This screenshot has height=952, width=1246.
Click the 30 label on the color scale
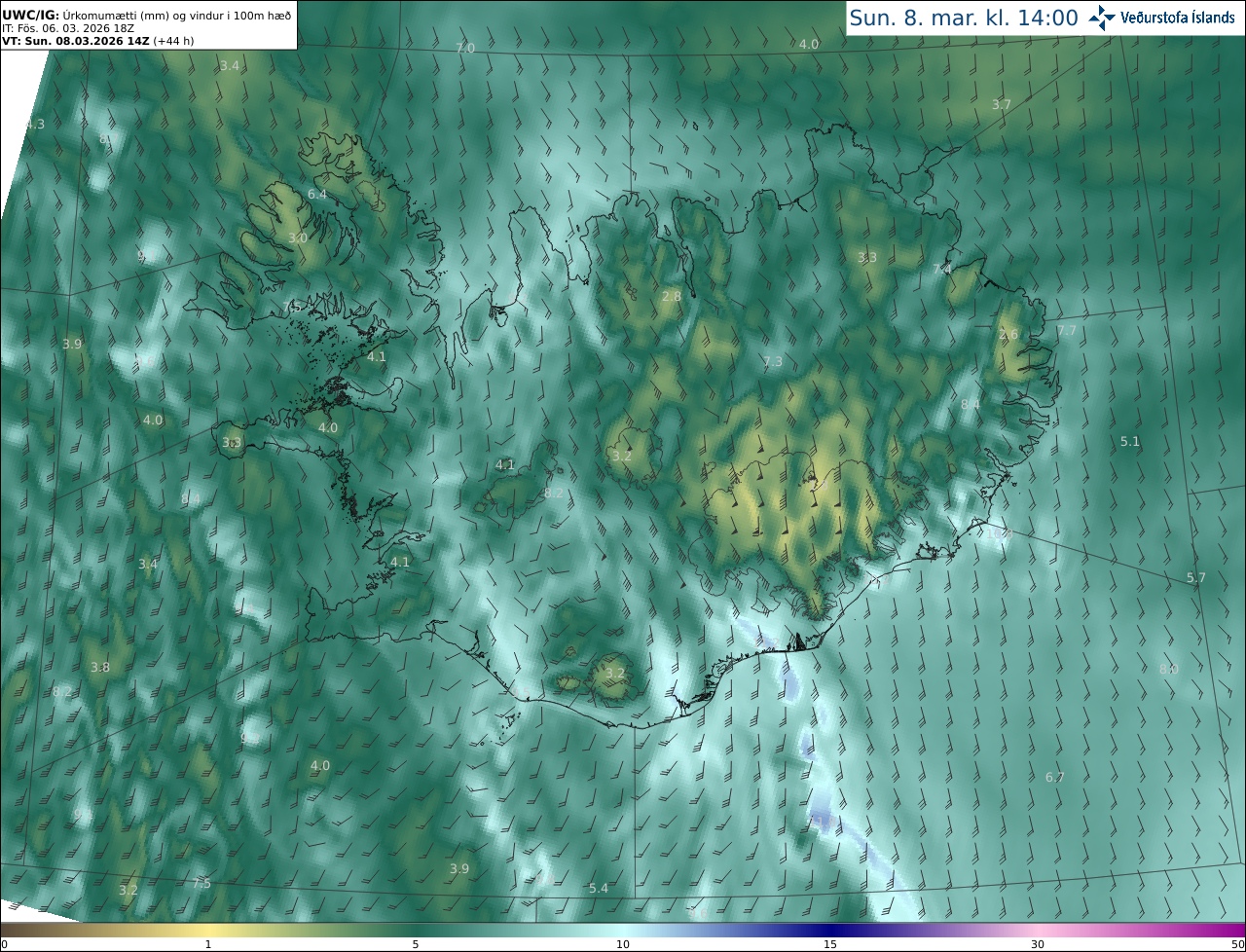click(x=1038, y=944)
